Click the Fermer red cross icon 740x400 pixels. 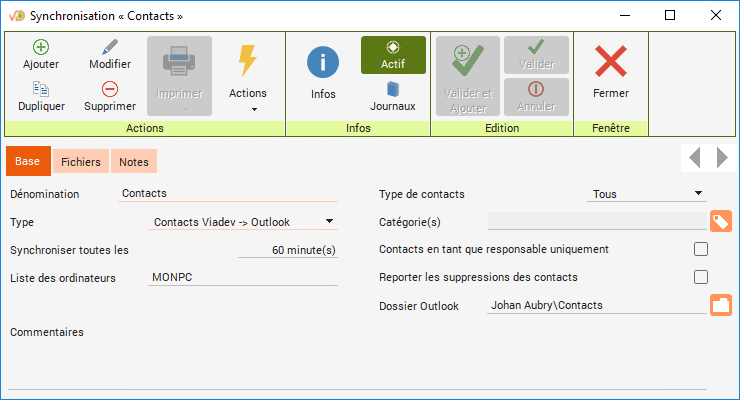[611, 63]
